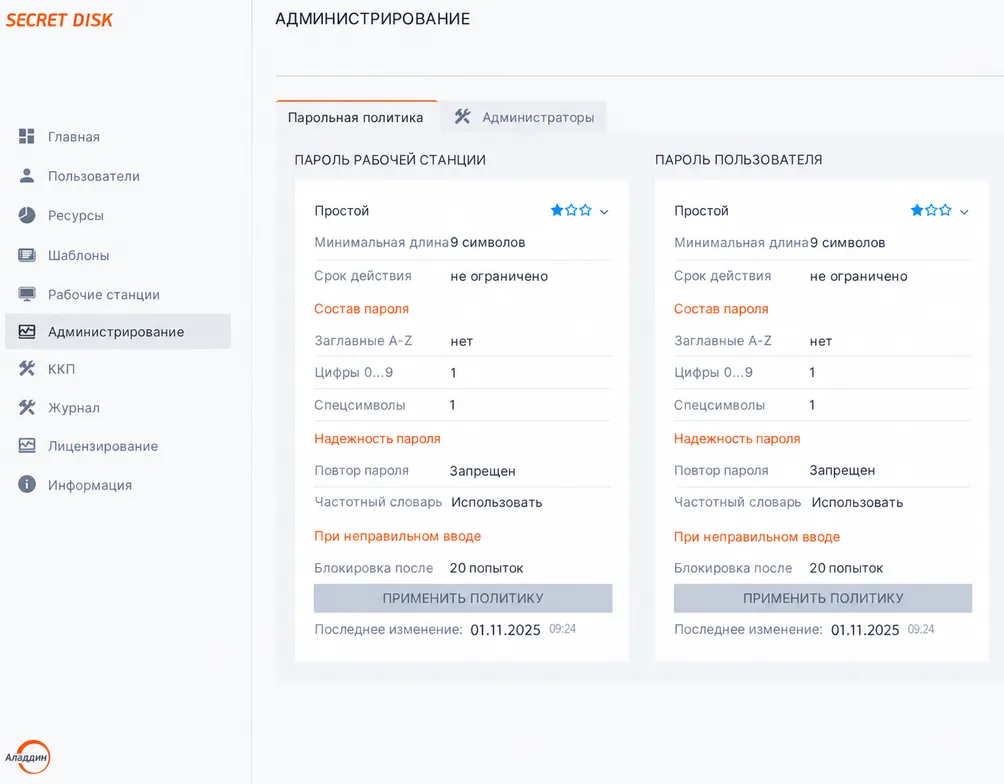
Task: Click Состав пароля heading in user card
Action: tap(721, 309)
